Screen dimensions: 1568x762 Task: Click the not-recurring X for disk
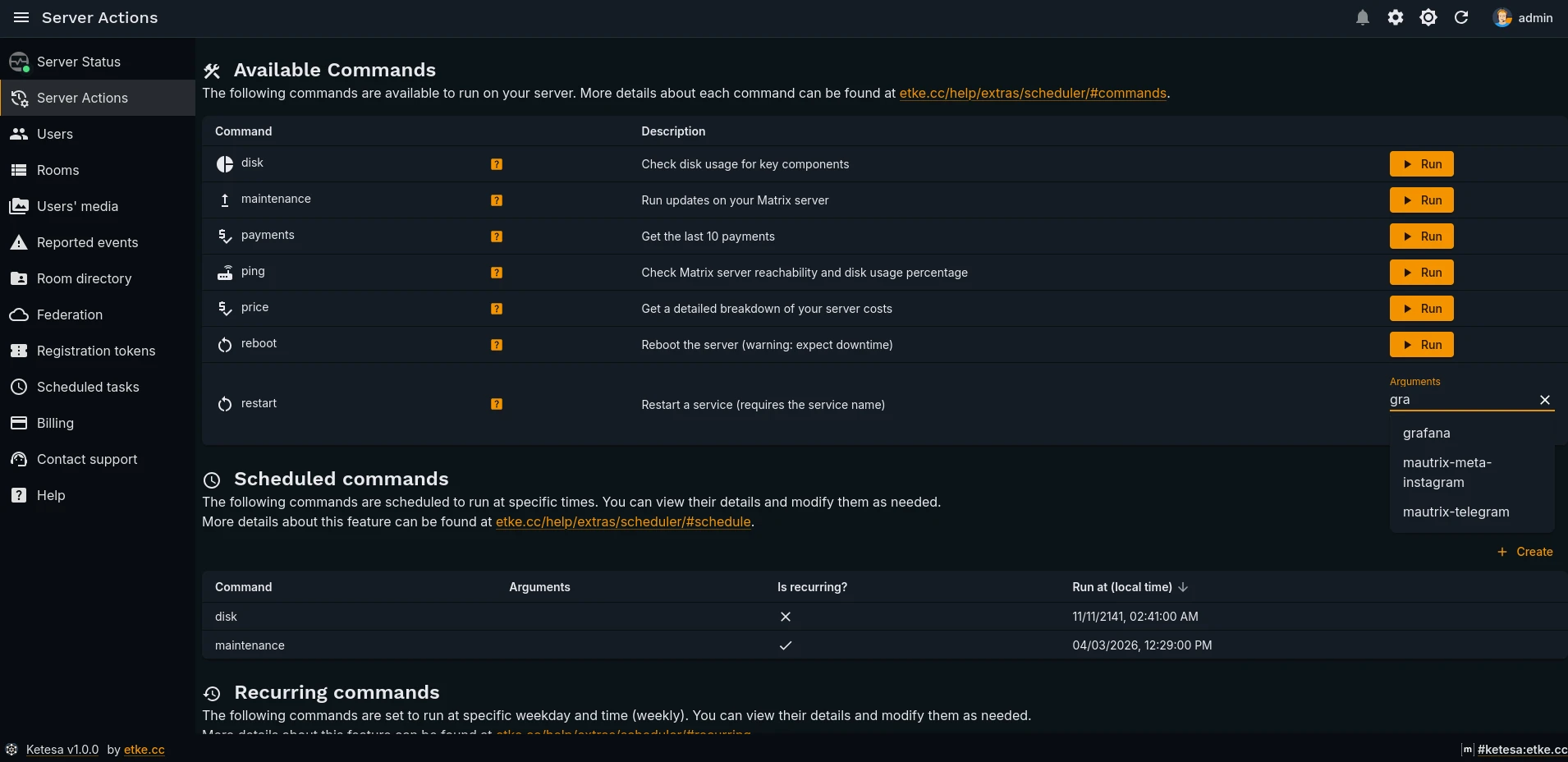point(786,617)
